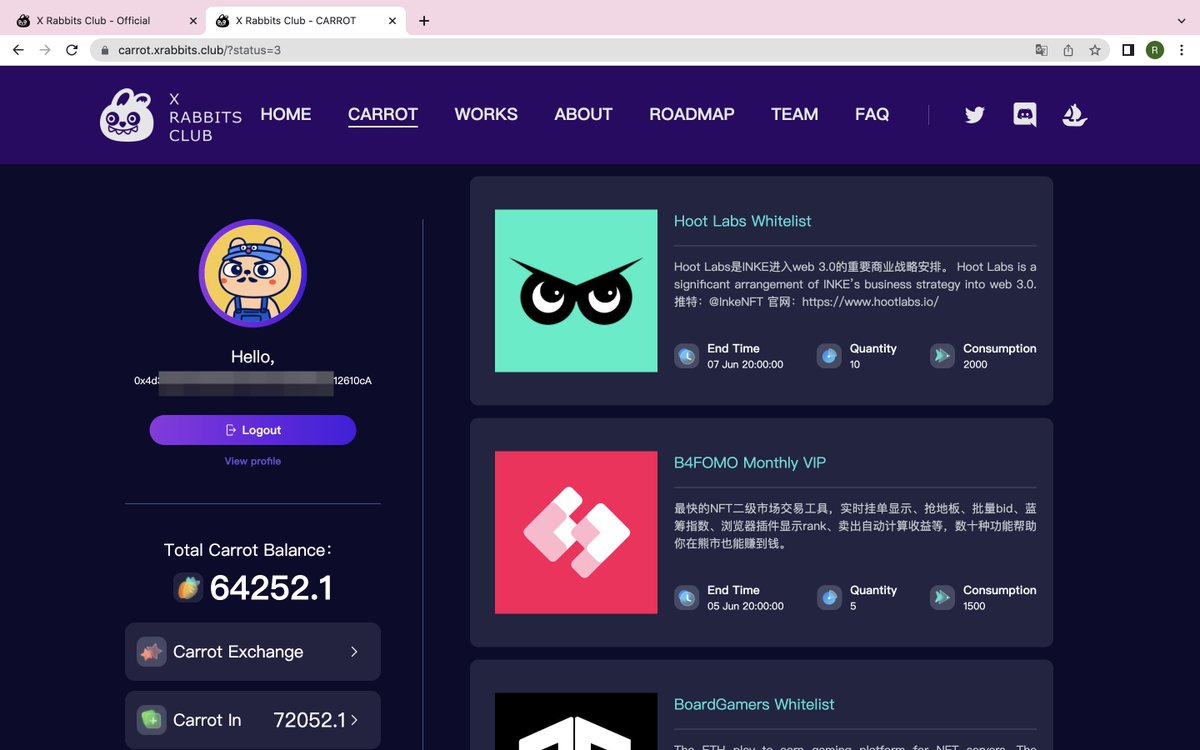Open ABOUT in the navigation
Screen dimensions: 1200x750
(x=583, y=114)
